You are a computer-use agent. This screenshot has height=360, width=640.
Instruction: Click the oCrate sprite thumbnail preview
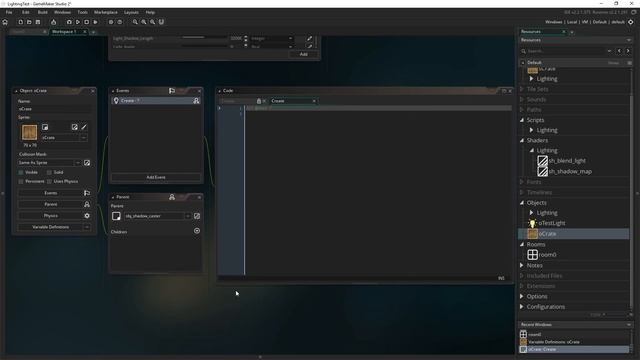point(29,133)
